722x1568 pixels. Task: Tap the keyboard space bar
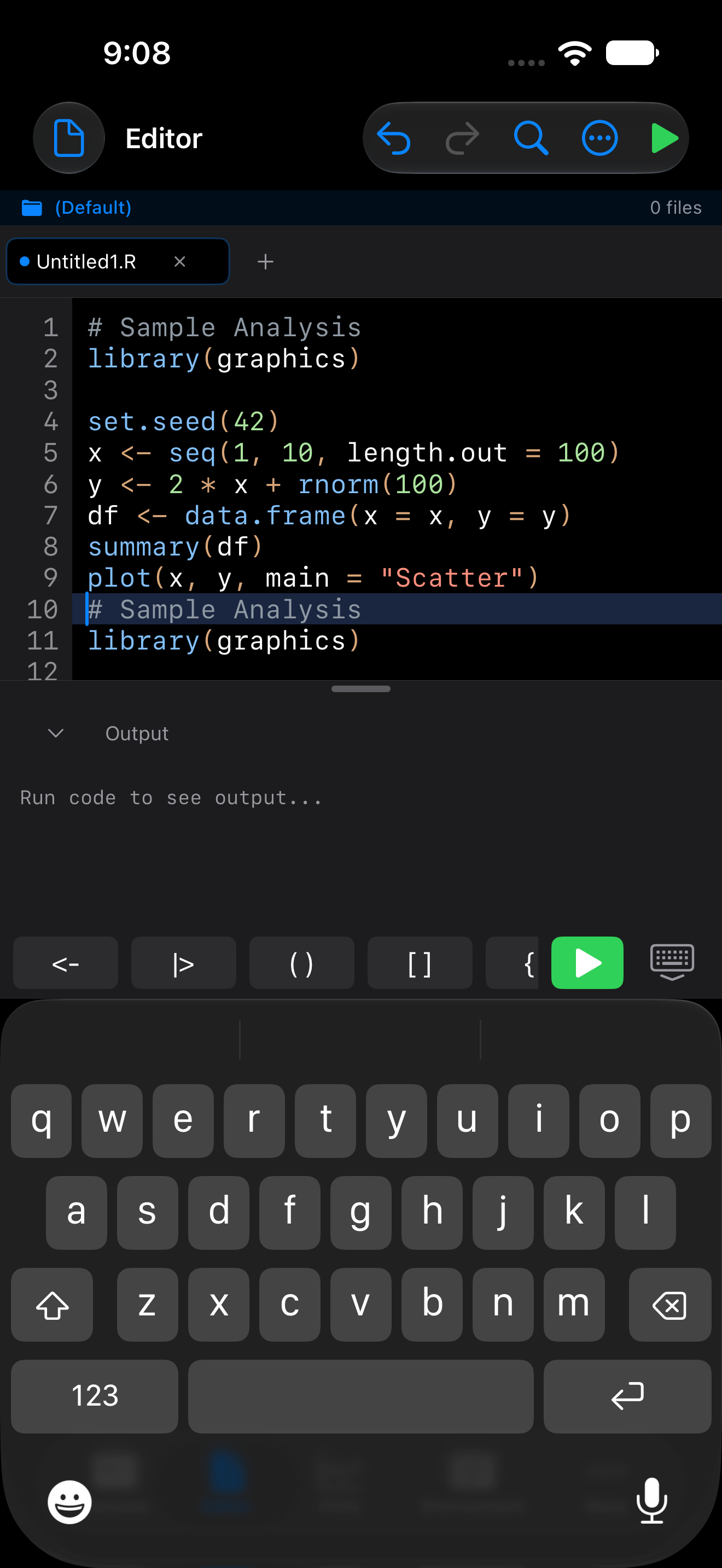(361, 1396)
